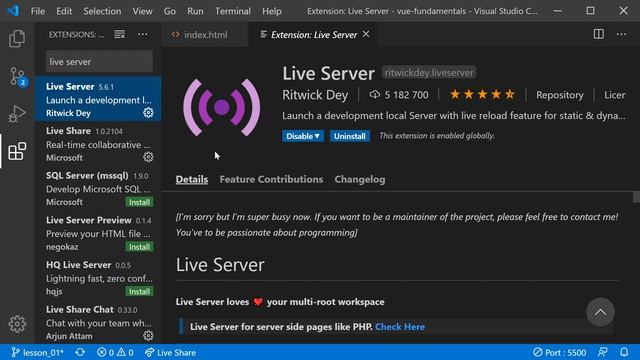Open problems panel from errors and warnings count
The height and width of the screenshot is (360, 640).
coord(116,352)
